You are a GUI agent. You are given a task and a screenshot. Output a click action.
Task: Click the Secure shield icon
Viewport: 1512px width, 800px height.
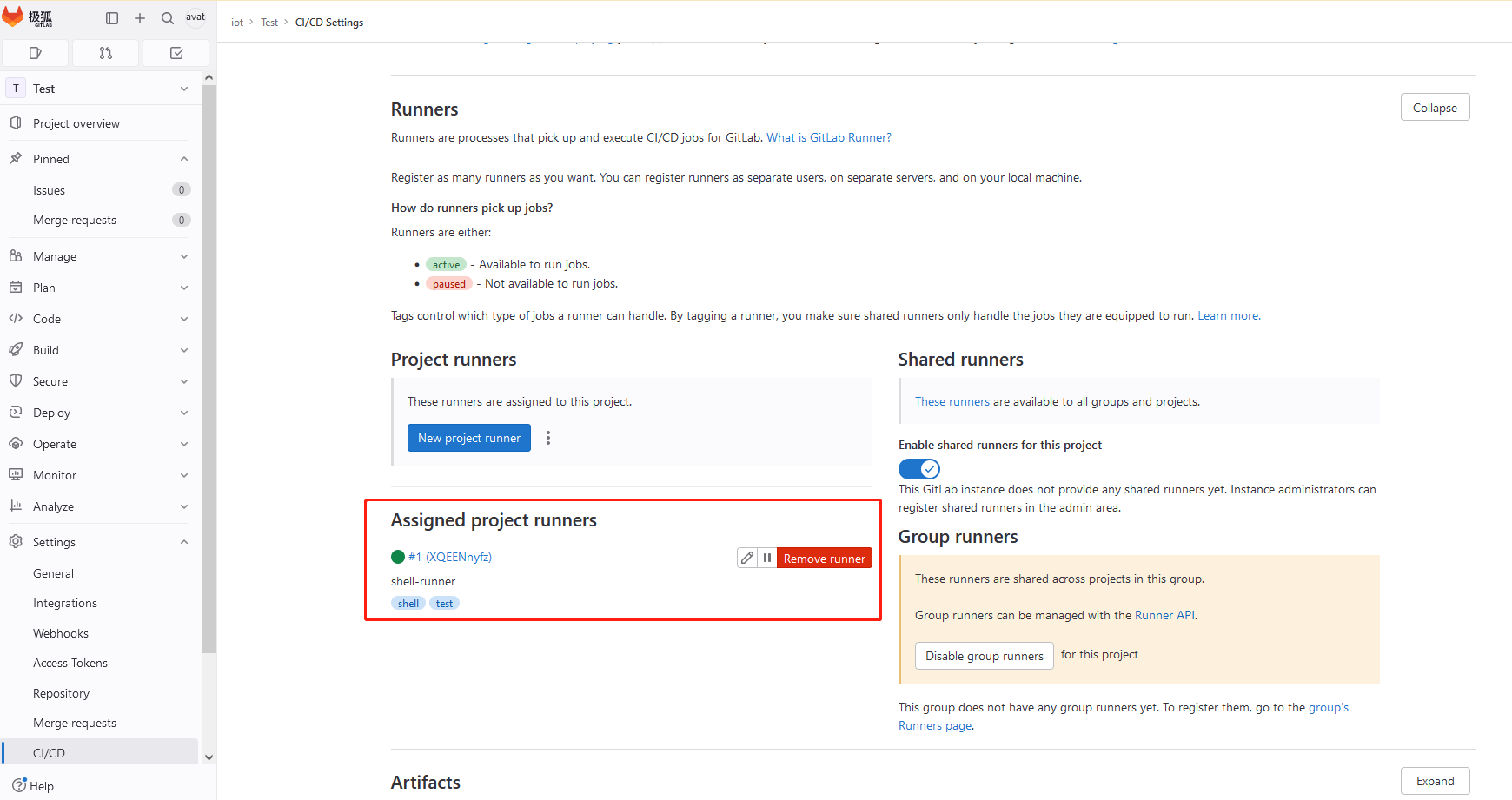pos(16,381)
